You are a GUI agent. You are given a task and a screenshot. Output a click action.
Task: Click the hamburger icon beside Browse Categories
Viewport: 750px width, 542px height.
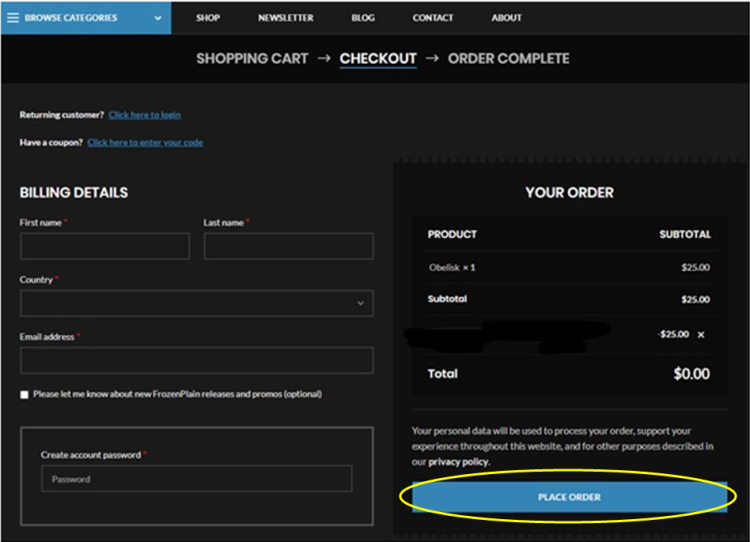point(13,18)
